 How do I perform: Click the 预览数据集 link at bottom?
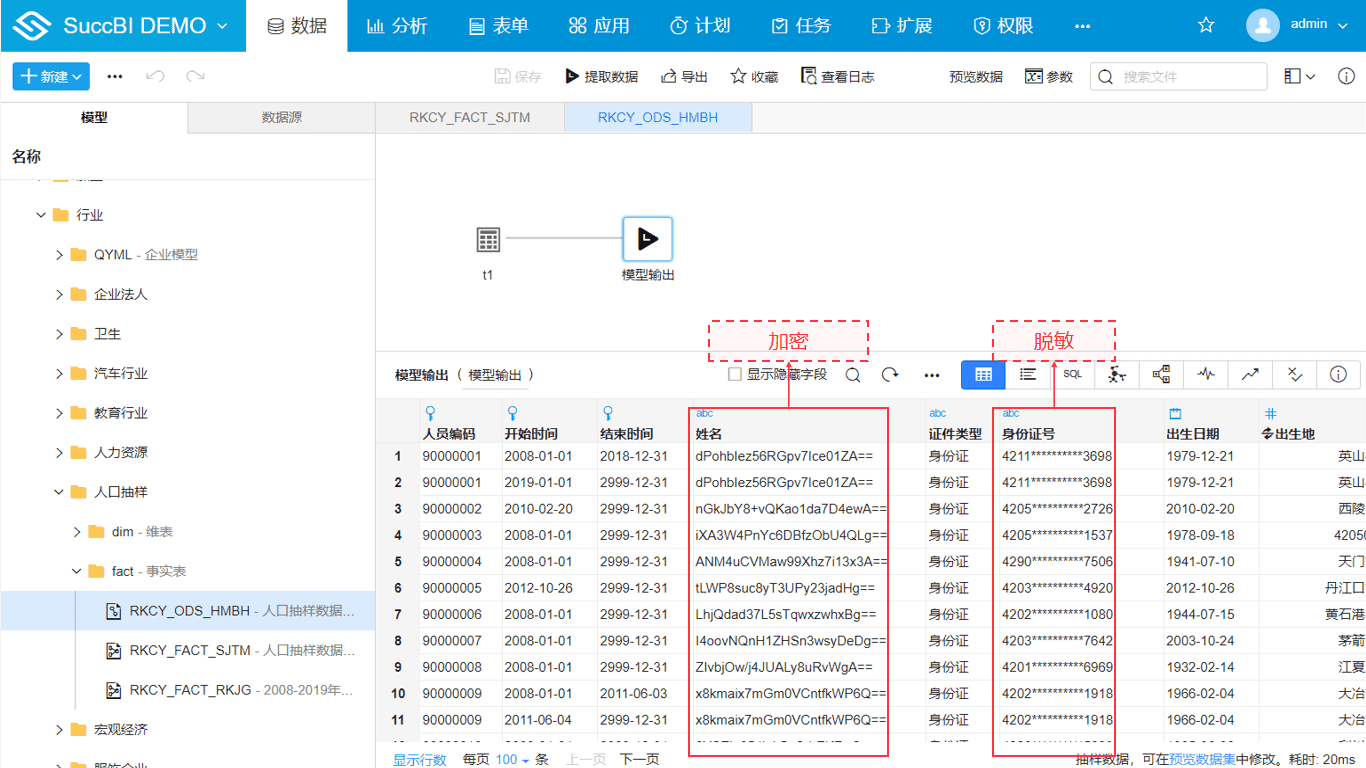[1202, 760]
